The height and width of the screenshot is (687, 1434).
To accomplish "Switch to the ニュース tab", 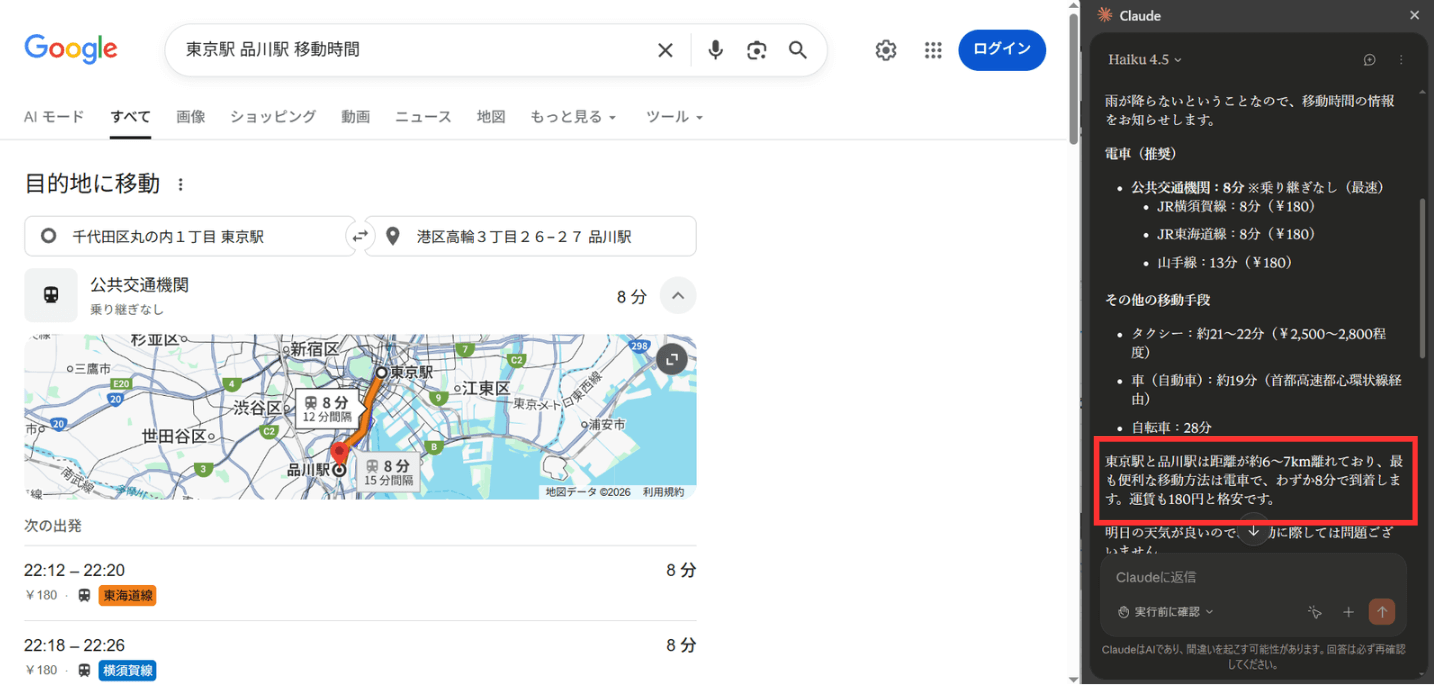I will click(423, 117).
